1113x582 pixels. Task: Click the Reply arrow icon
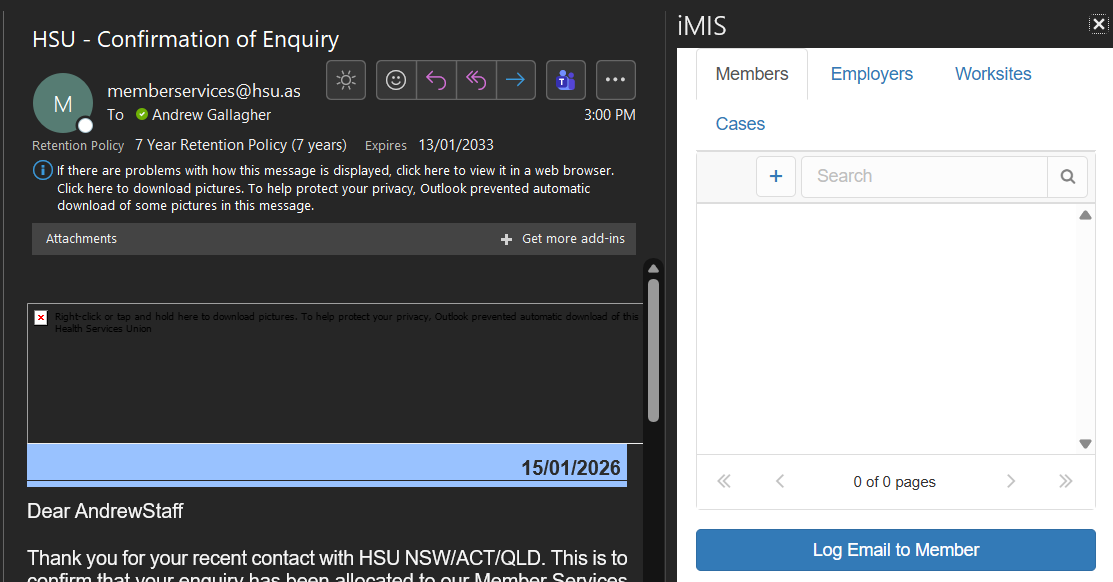click(436, 80)
